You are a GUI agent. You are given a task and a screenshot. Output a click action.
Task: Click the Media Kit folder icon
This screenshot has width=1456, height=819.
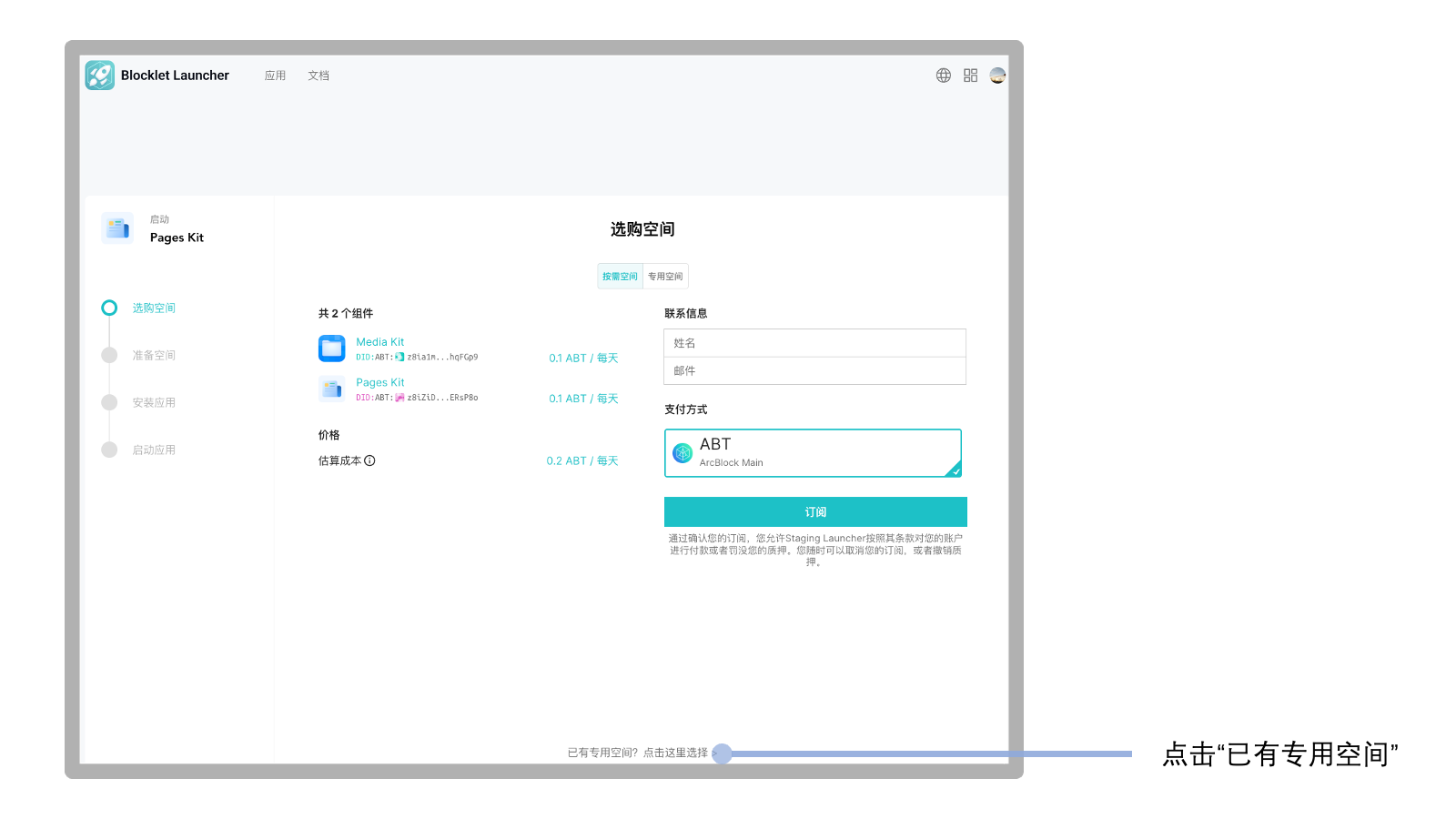[x=332, y=349]
